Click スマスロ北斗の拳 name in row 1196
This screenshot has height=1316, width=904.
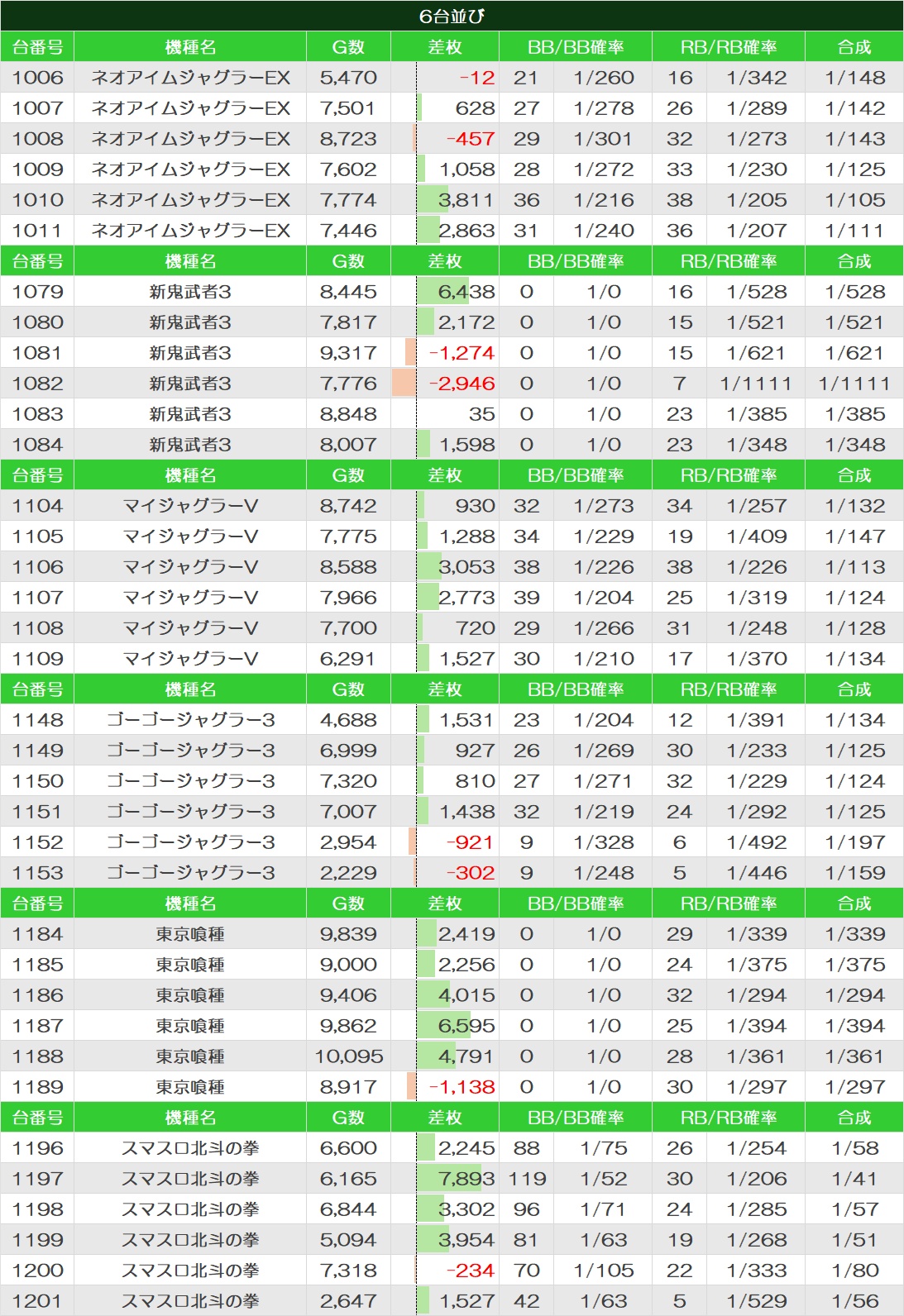190,1148
